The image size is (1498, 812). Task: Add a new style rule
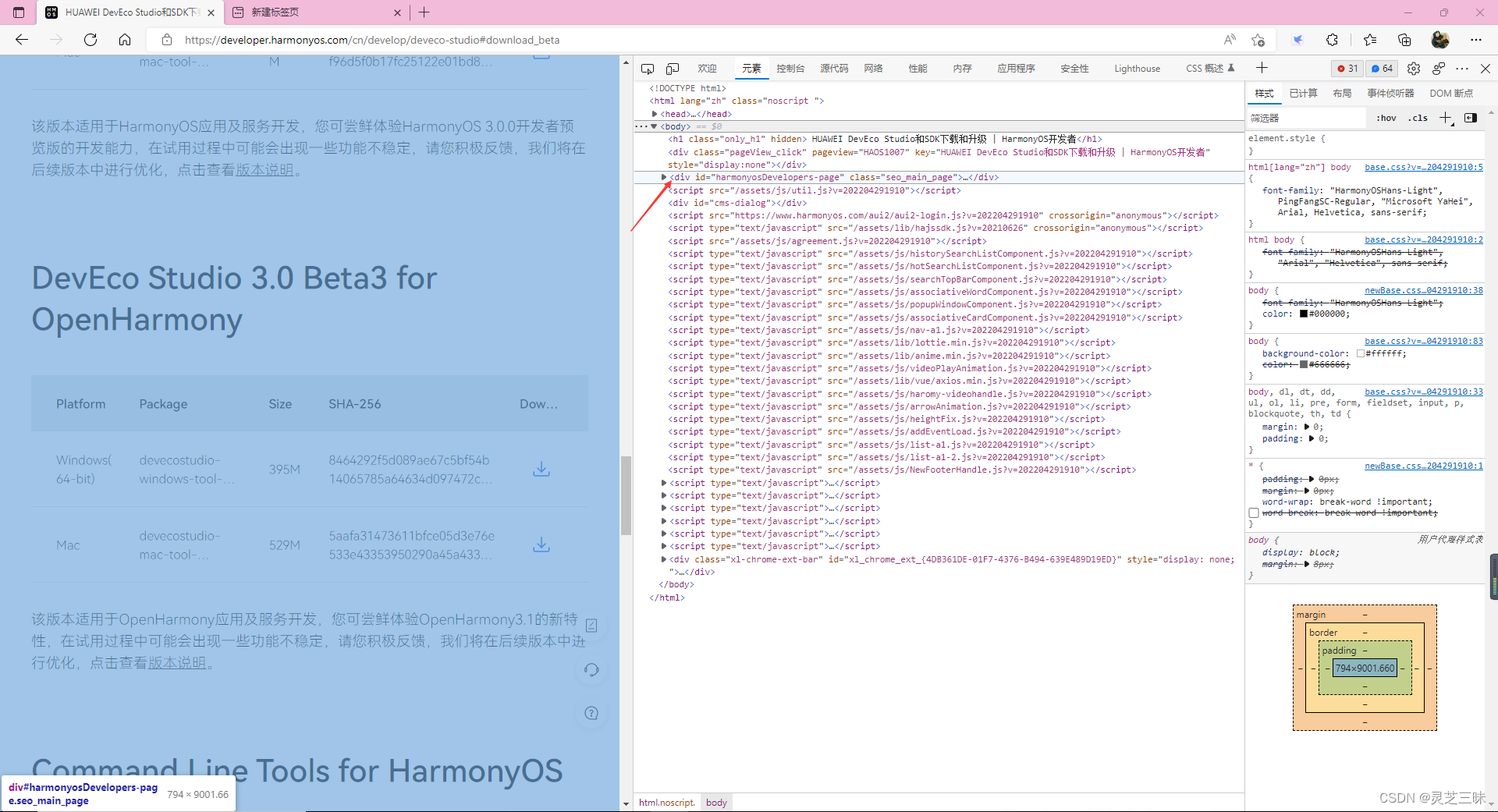click(1446, 118)
